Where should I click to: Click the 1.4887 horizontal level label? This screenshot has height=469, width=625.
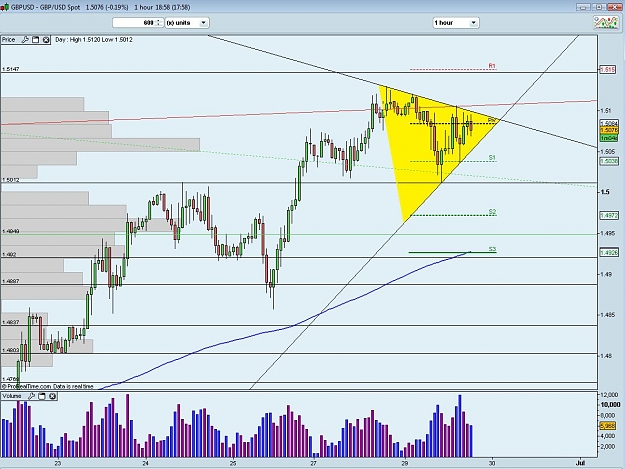tap(11, 281)
